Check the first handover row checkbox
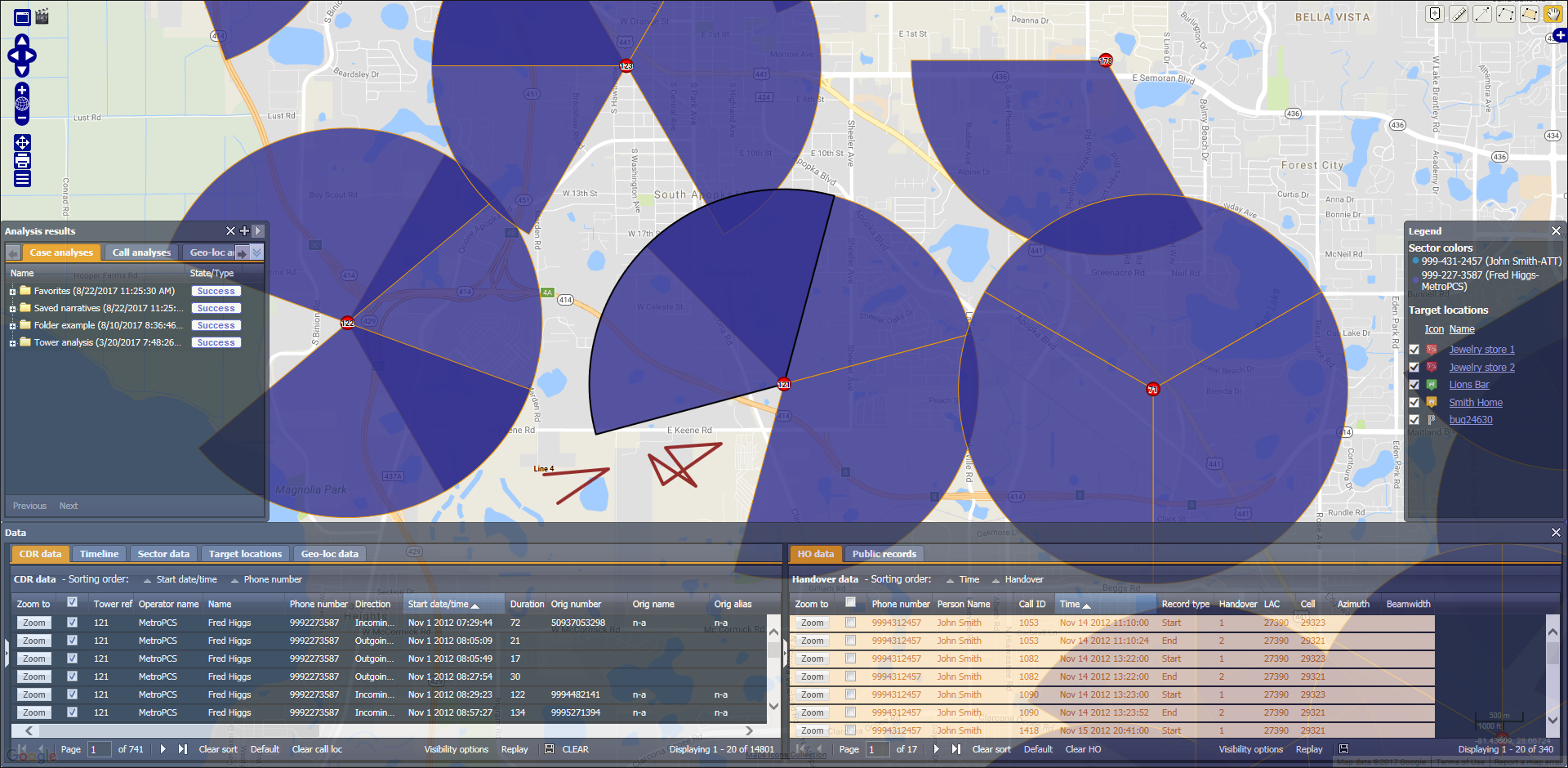 850,623
